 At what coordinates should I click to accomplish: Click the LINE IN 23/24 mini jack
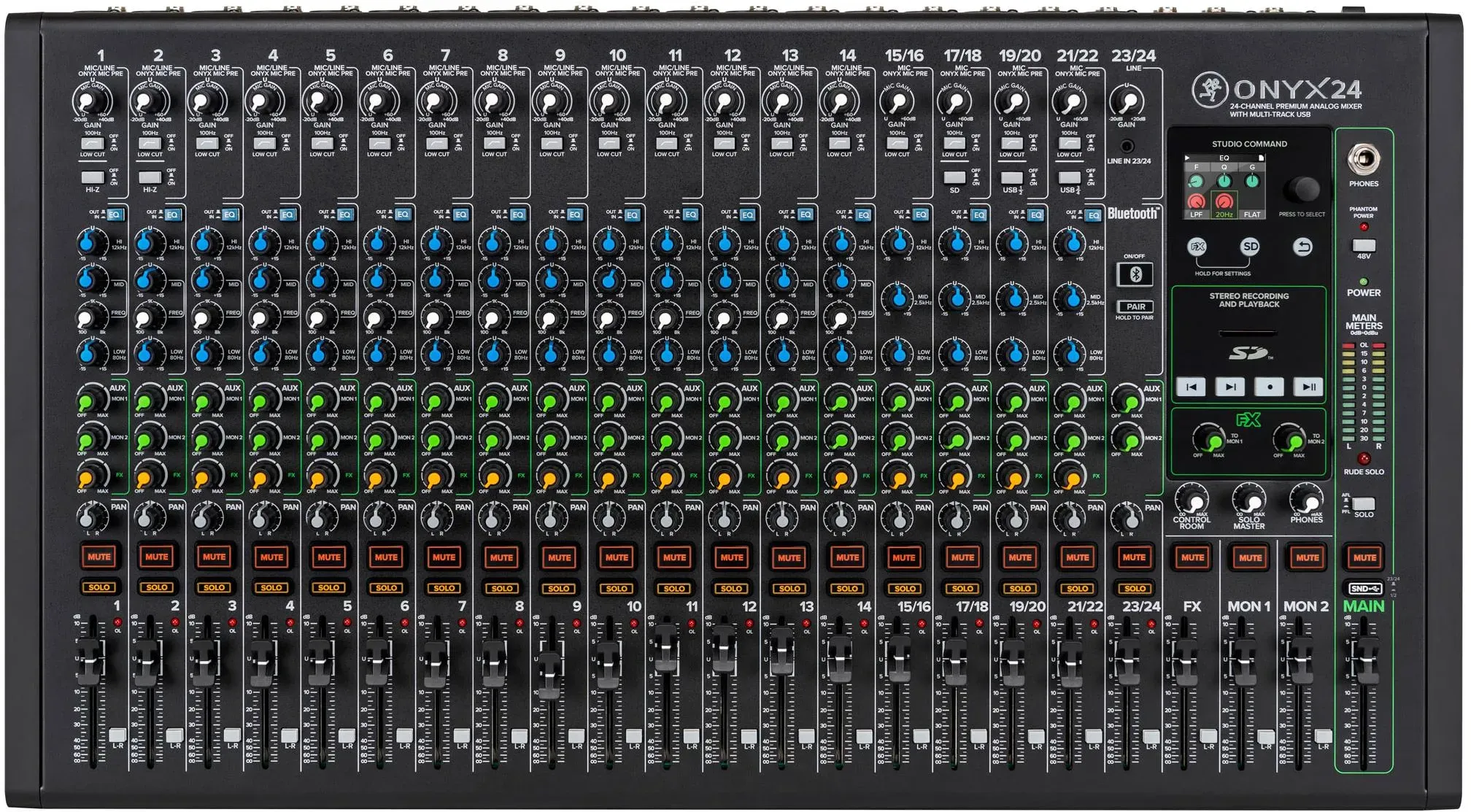click(1127, 146)
